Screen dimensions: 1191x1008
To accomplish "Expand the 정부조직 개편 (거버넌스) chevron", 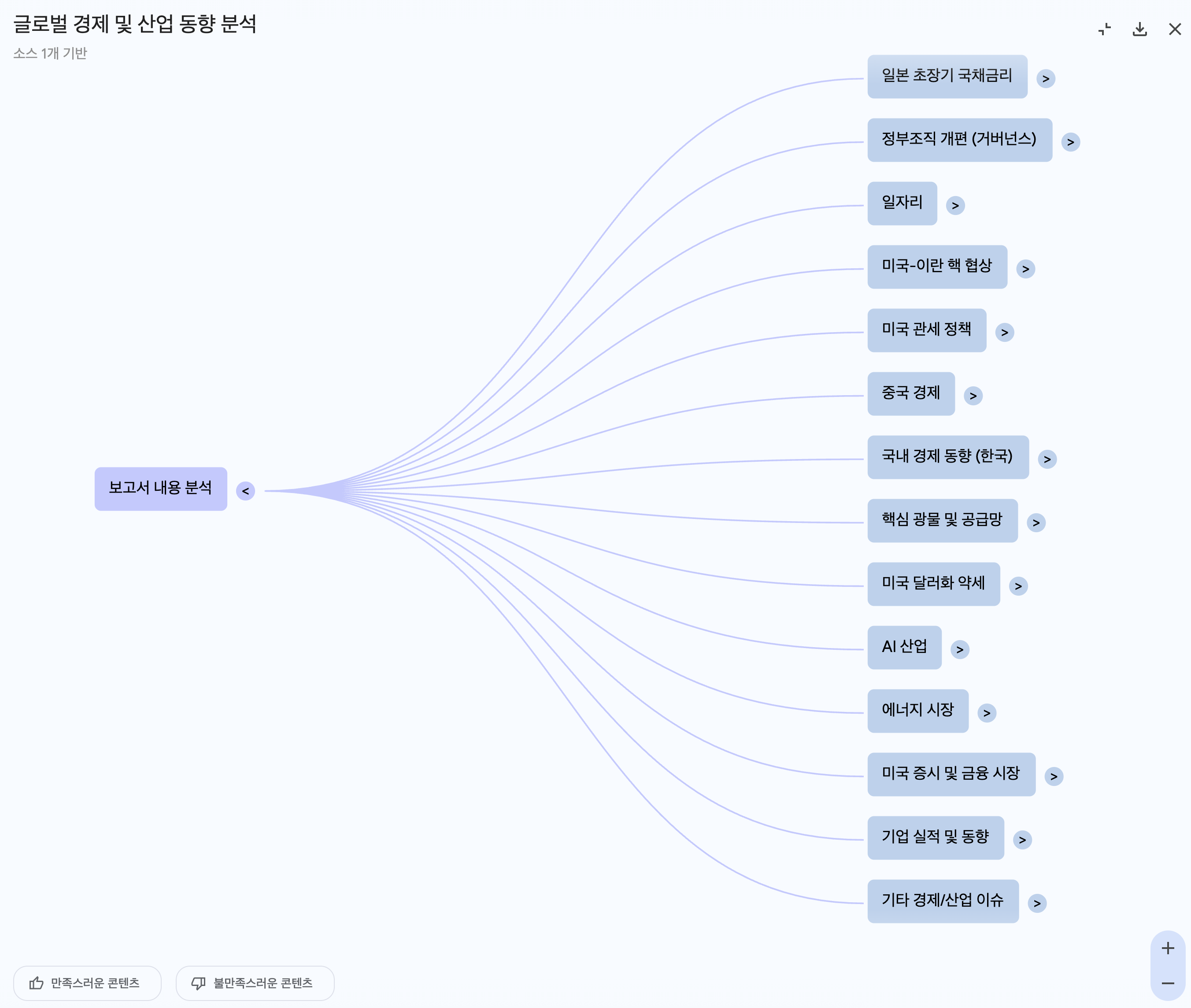I will point(1070,142).
